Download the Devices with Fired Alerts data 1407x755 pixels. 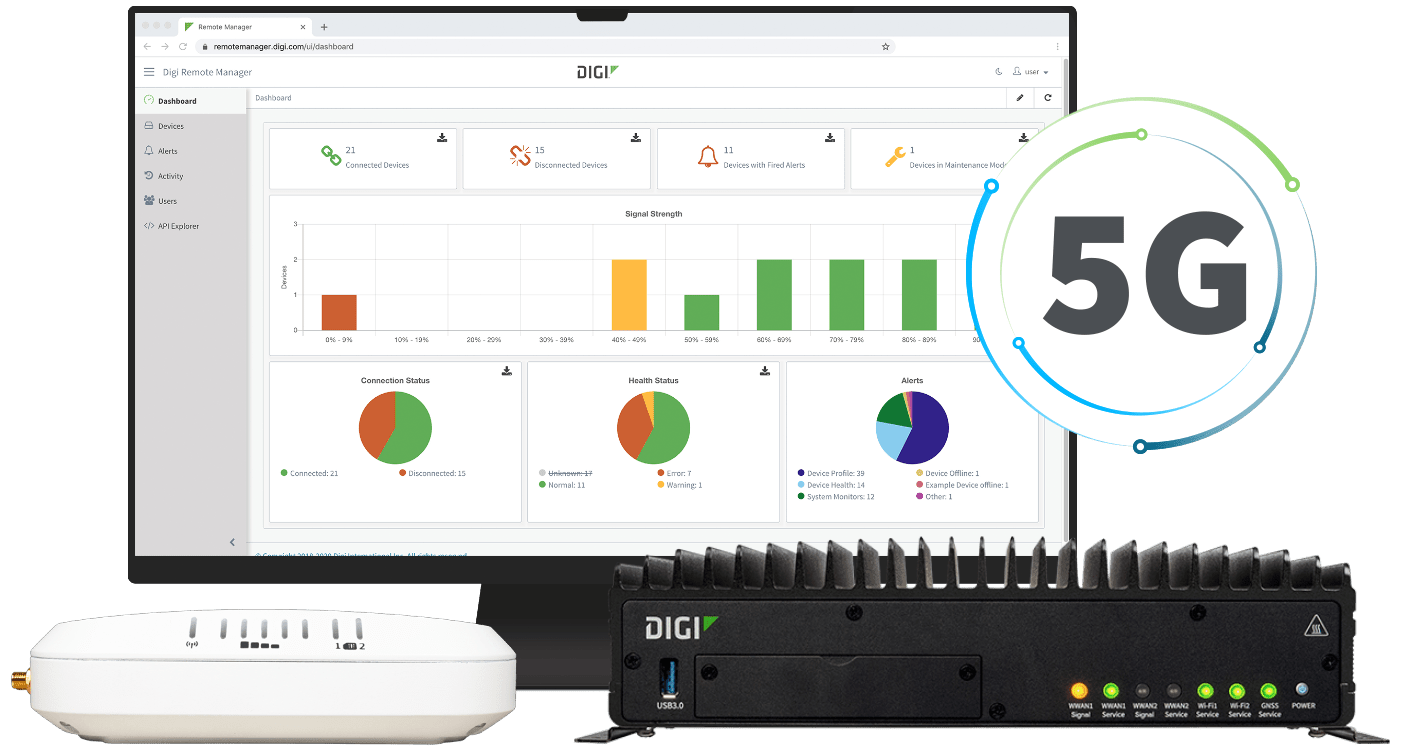click(829, 138)
